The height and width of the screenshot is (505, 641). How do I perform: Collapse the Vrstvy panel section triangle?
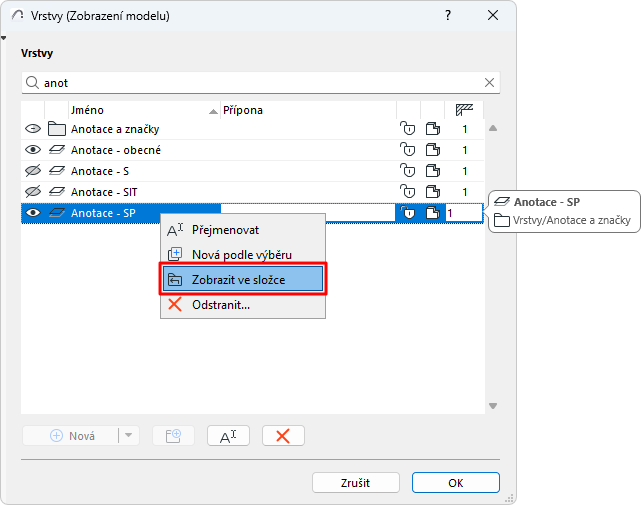[x=5, y=39]
